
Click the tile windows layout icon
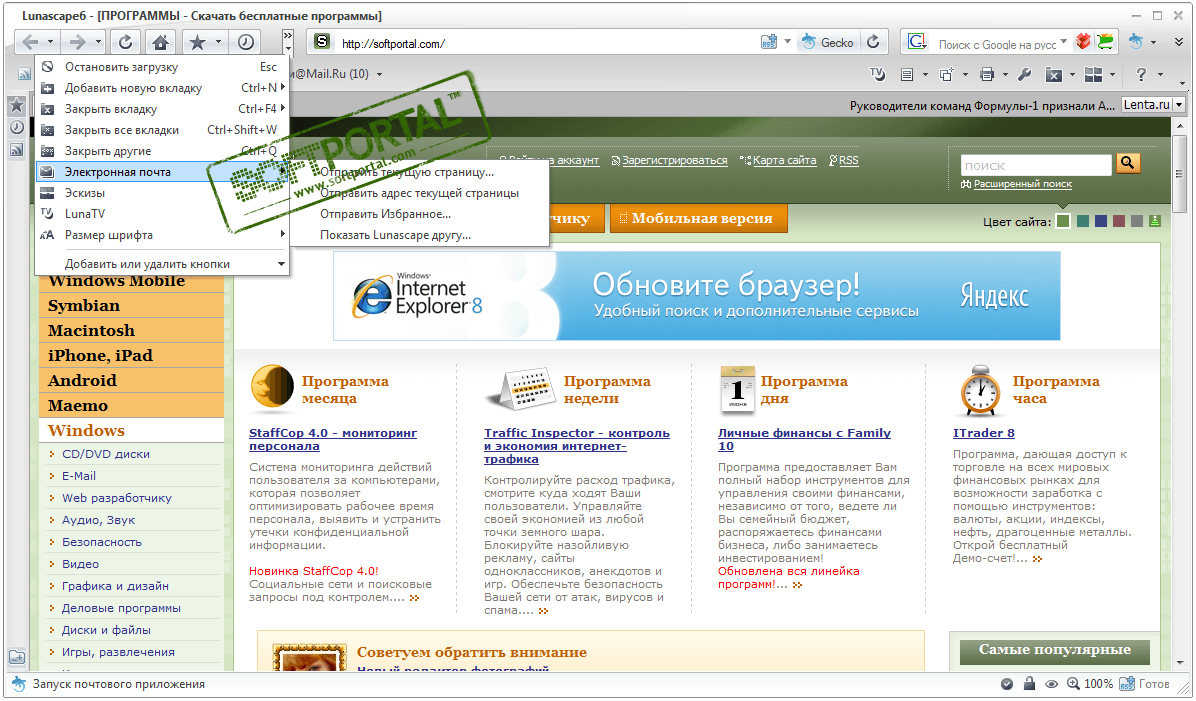(1093, 74)
